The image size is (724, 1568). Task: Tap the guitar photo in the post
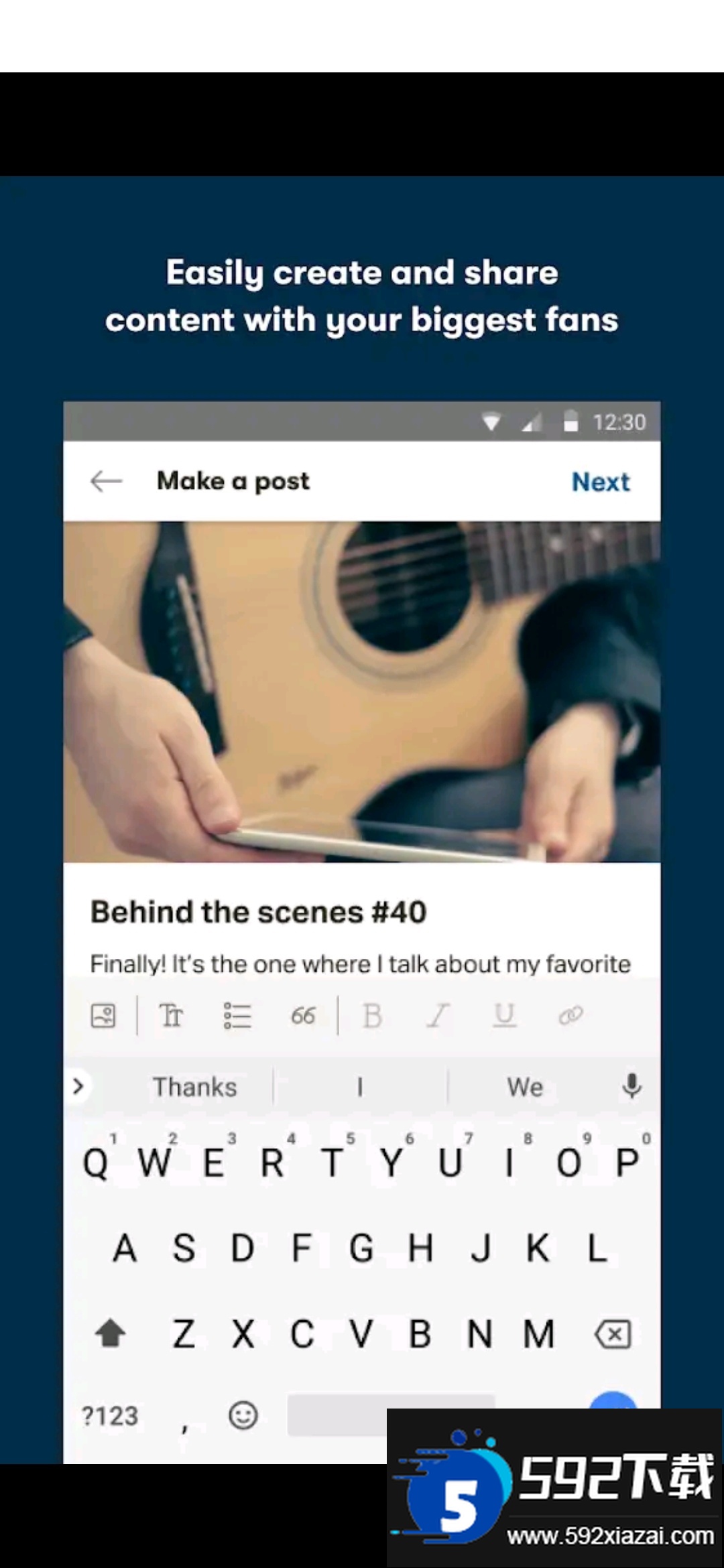coord(362,692)
